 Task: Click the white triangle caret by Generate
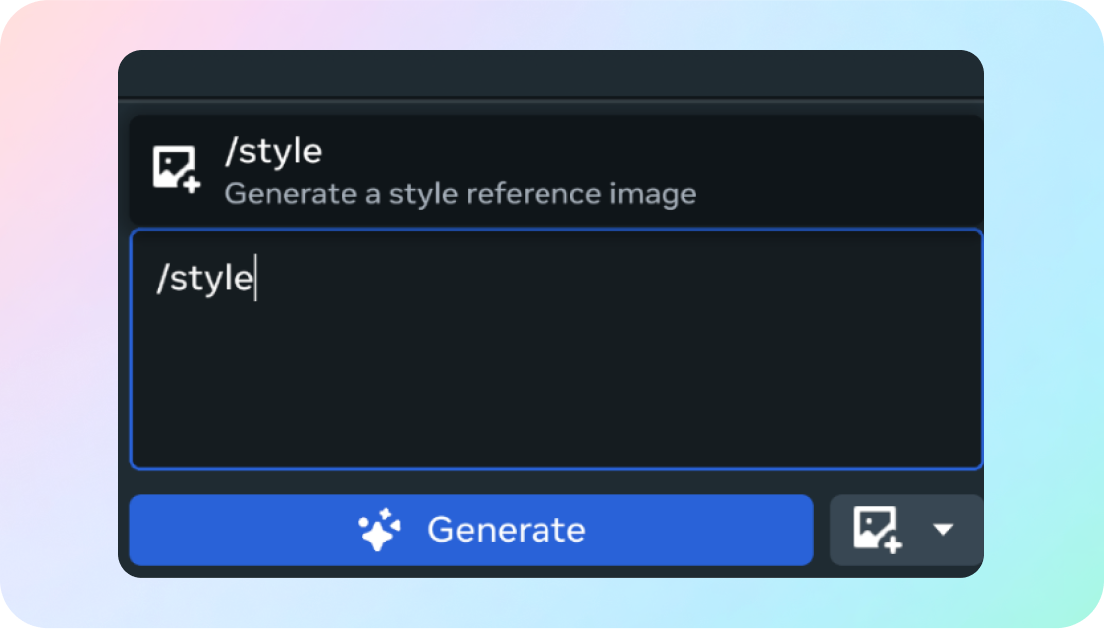coord(943,530)
